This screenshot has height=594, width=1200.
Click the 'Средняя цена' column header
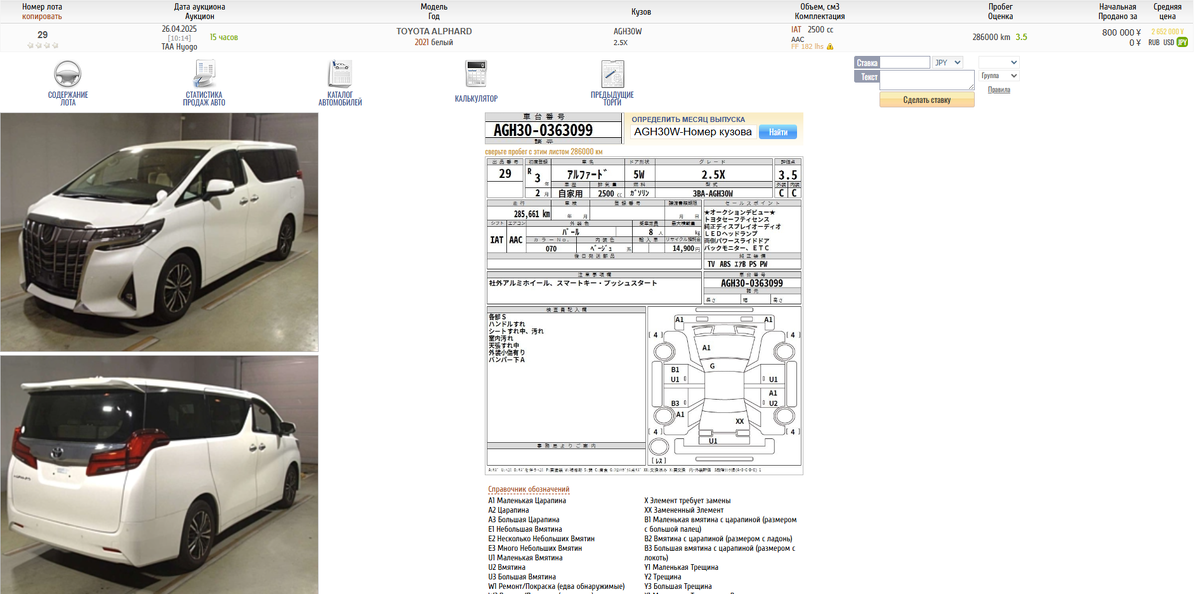point(1167,11)
